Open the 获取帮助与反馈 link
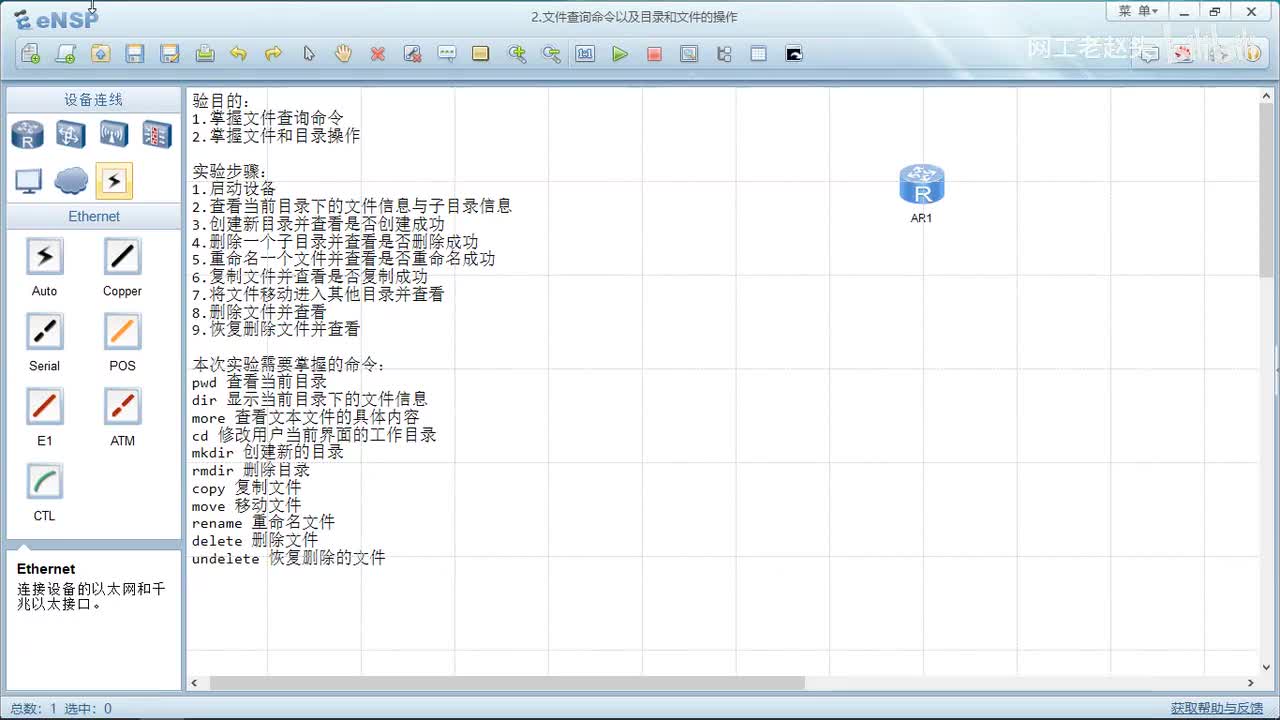Image resolution: width=1280 pixels, height=720 pixels. coord(1217,708)
